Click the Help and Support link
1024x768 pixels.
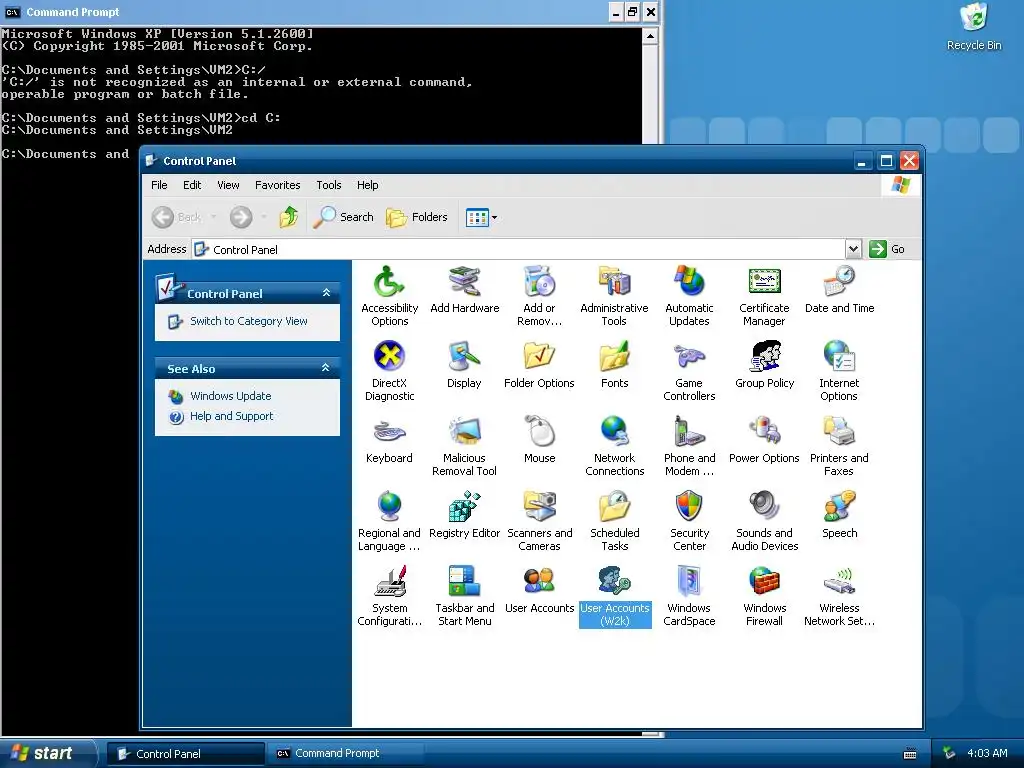(231, 416)
